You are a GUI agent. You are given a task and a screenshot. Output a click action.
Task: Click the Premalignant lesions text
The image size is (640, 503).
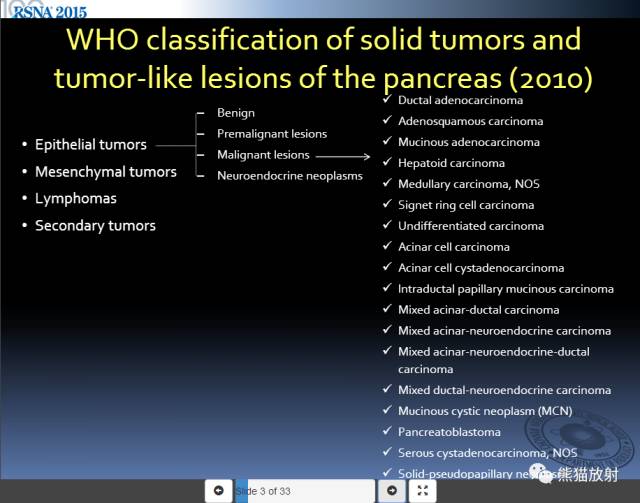pos(272,134)
